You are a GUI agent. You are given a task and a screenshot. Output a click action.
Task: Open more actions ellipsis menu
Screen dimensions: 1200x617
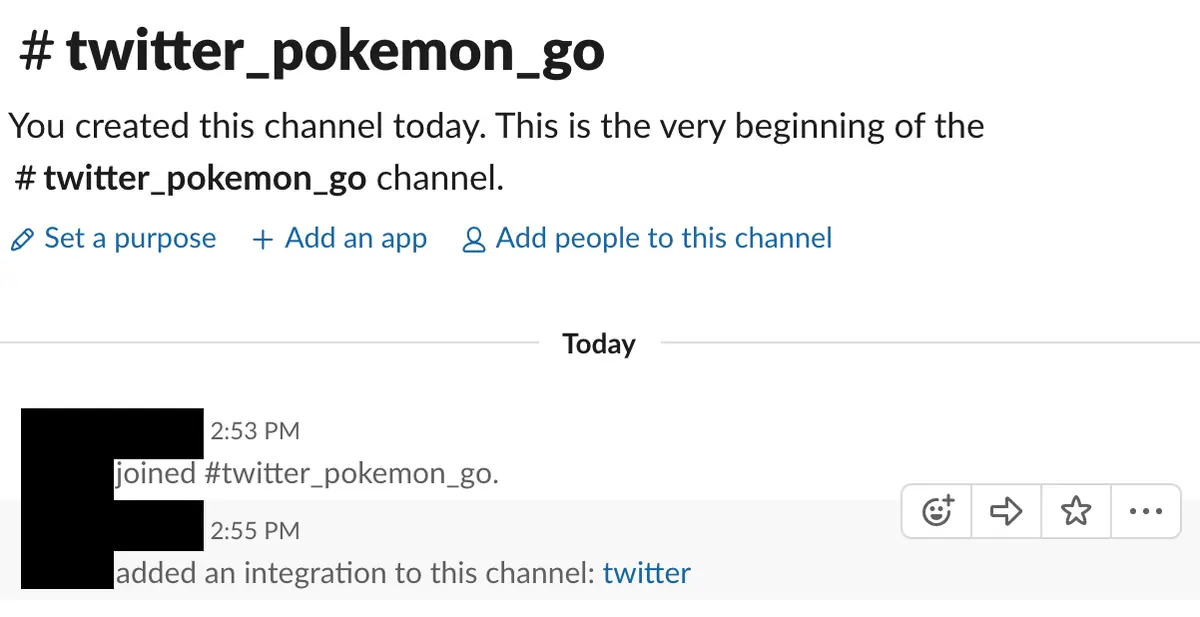pos(1144,512)
